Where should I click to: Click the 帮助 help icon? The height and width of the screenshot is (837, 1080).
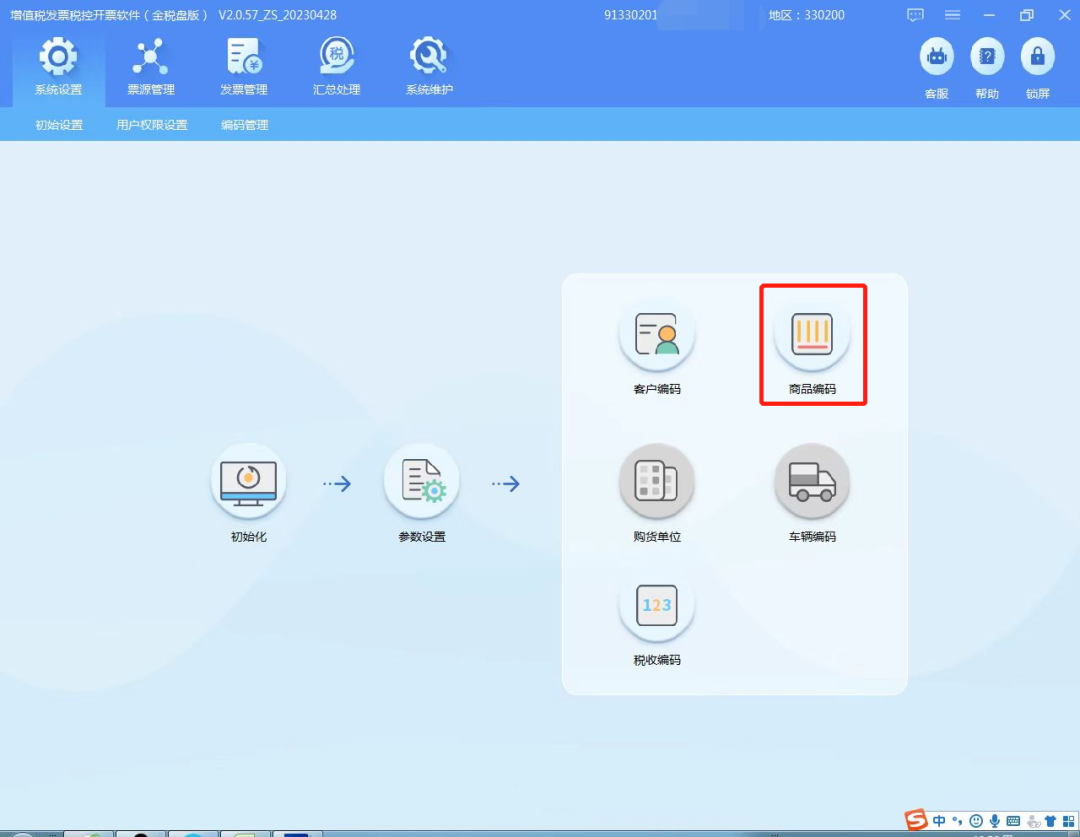pos(987,58)
